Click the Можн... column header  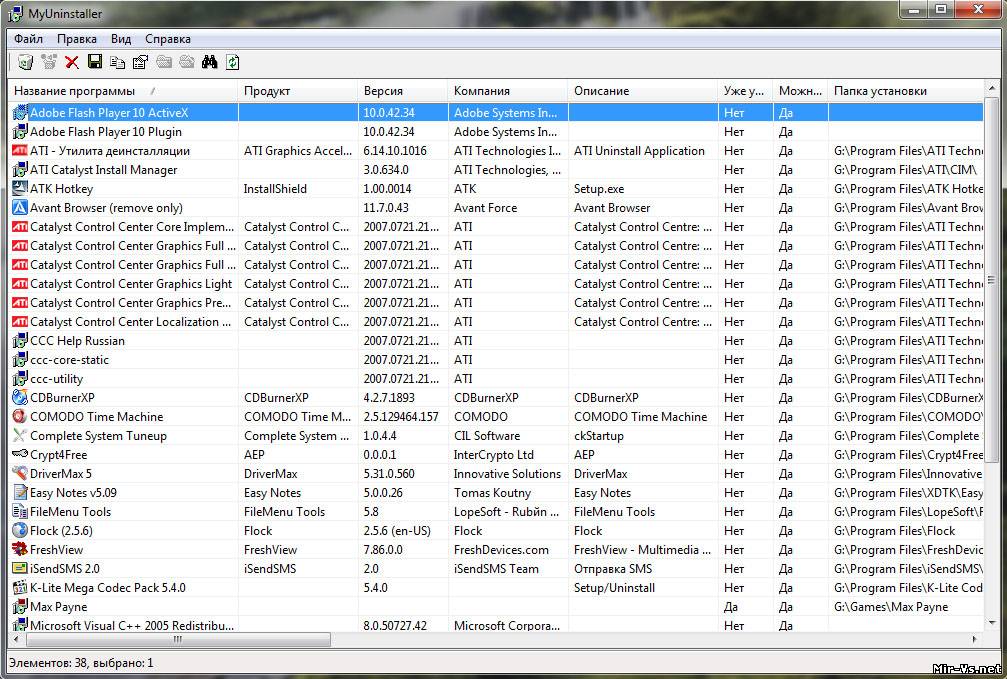pos(801,91)
